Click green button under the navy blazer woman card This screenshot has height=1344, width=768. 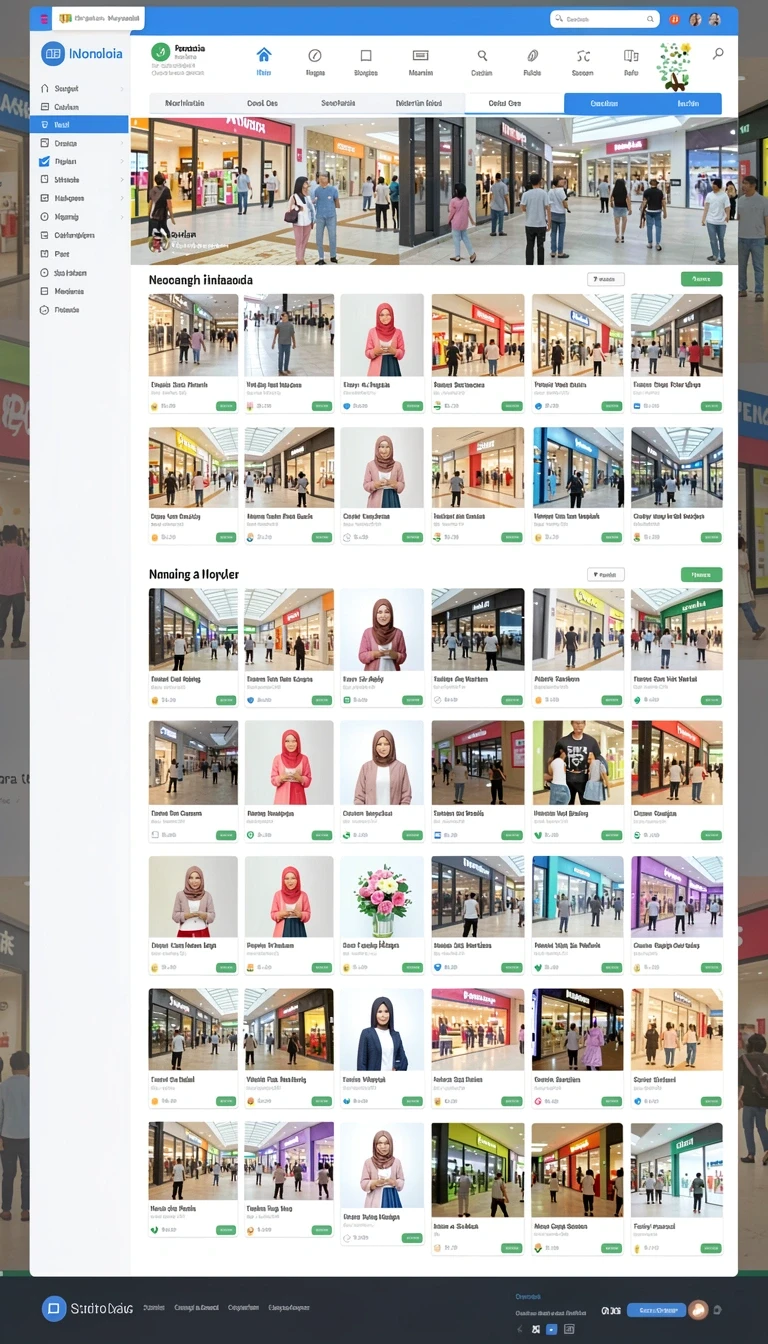412,1100
